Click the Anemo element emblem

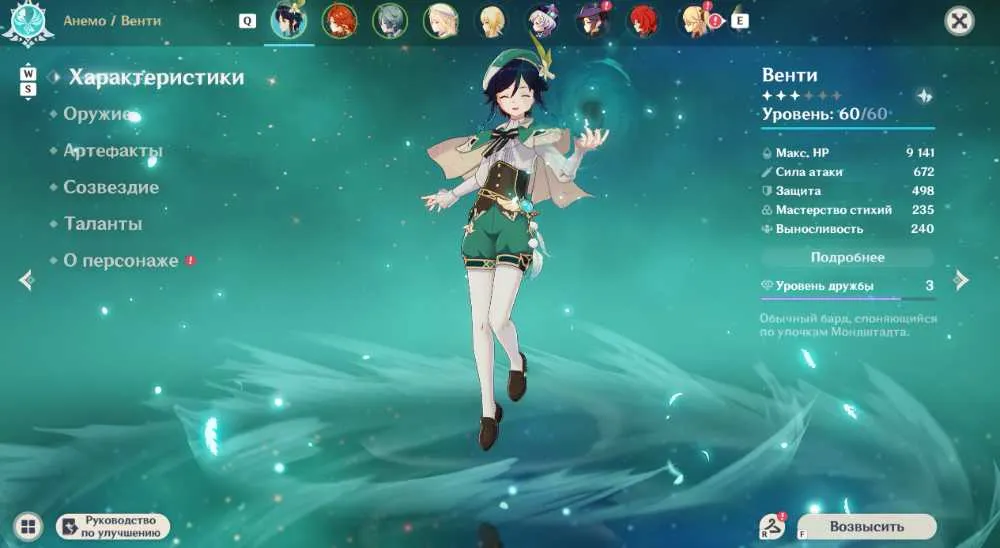coord(27,23)
